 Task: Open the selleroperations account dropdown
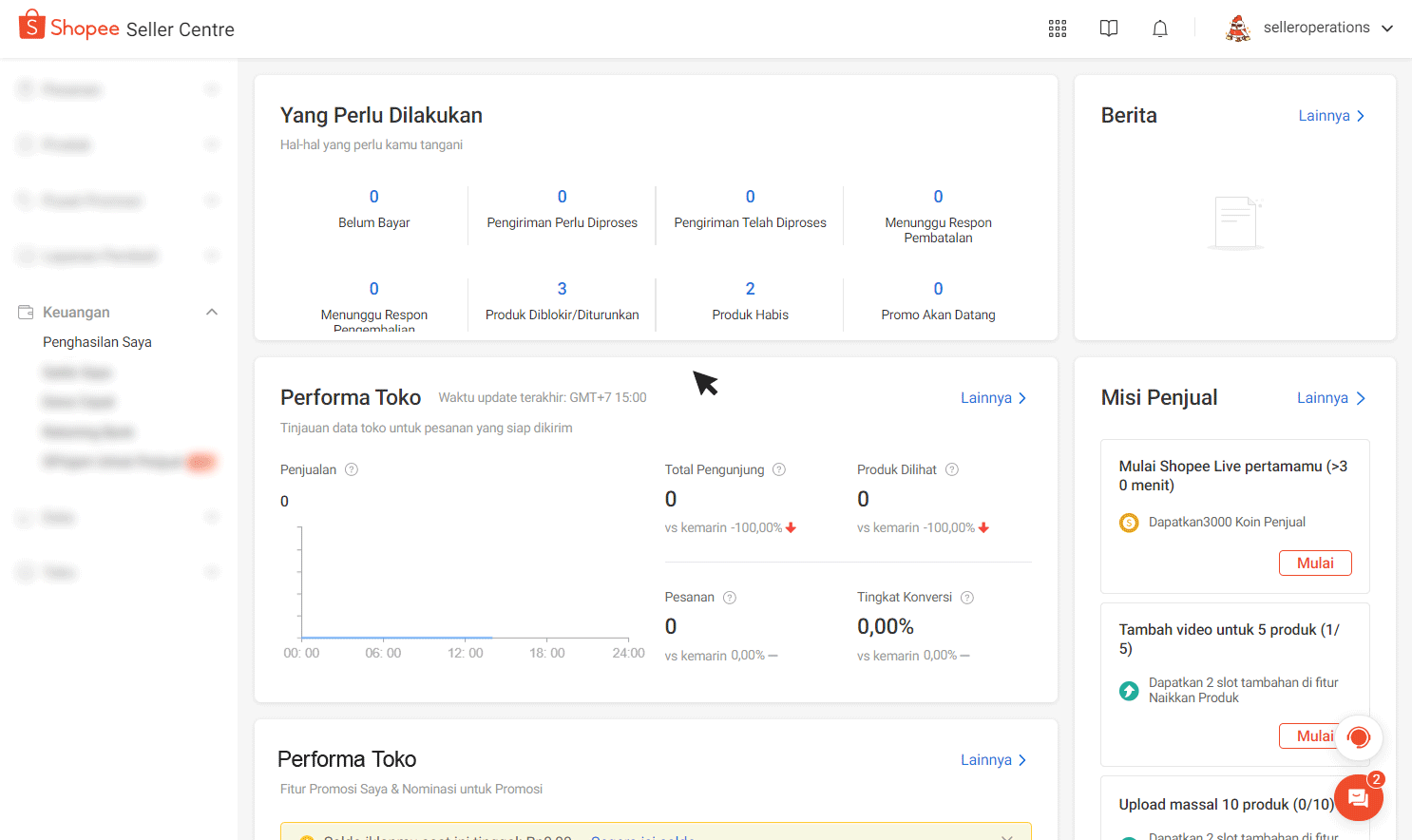(1311, 29)
